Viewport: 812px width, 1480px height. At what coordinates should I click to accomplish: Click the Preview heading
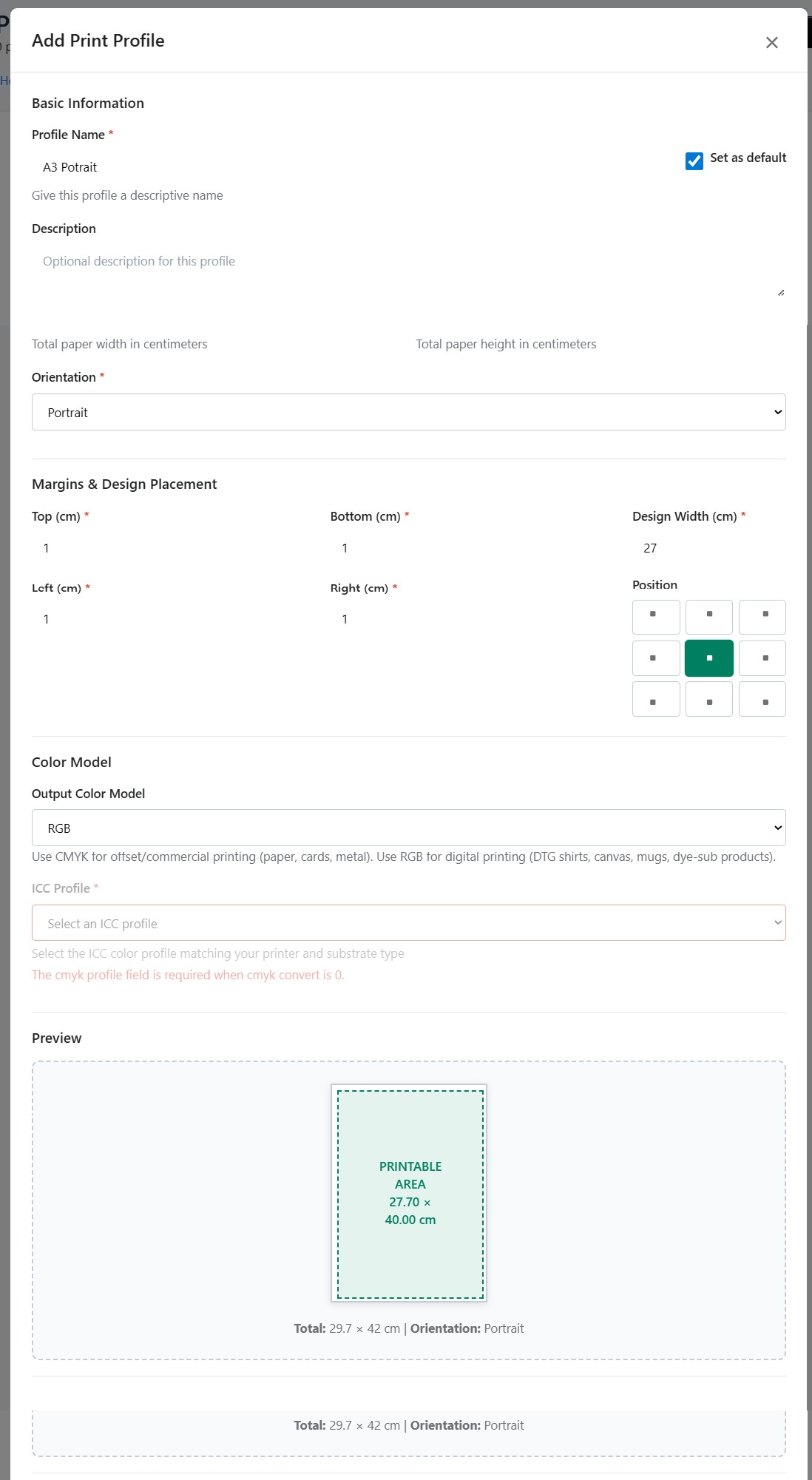click(57, 1038)
